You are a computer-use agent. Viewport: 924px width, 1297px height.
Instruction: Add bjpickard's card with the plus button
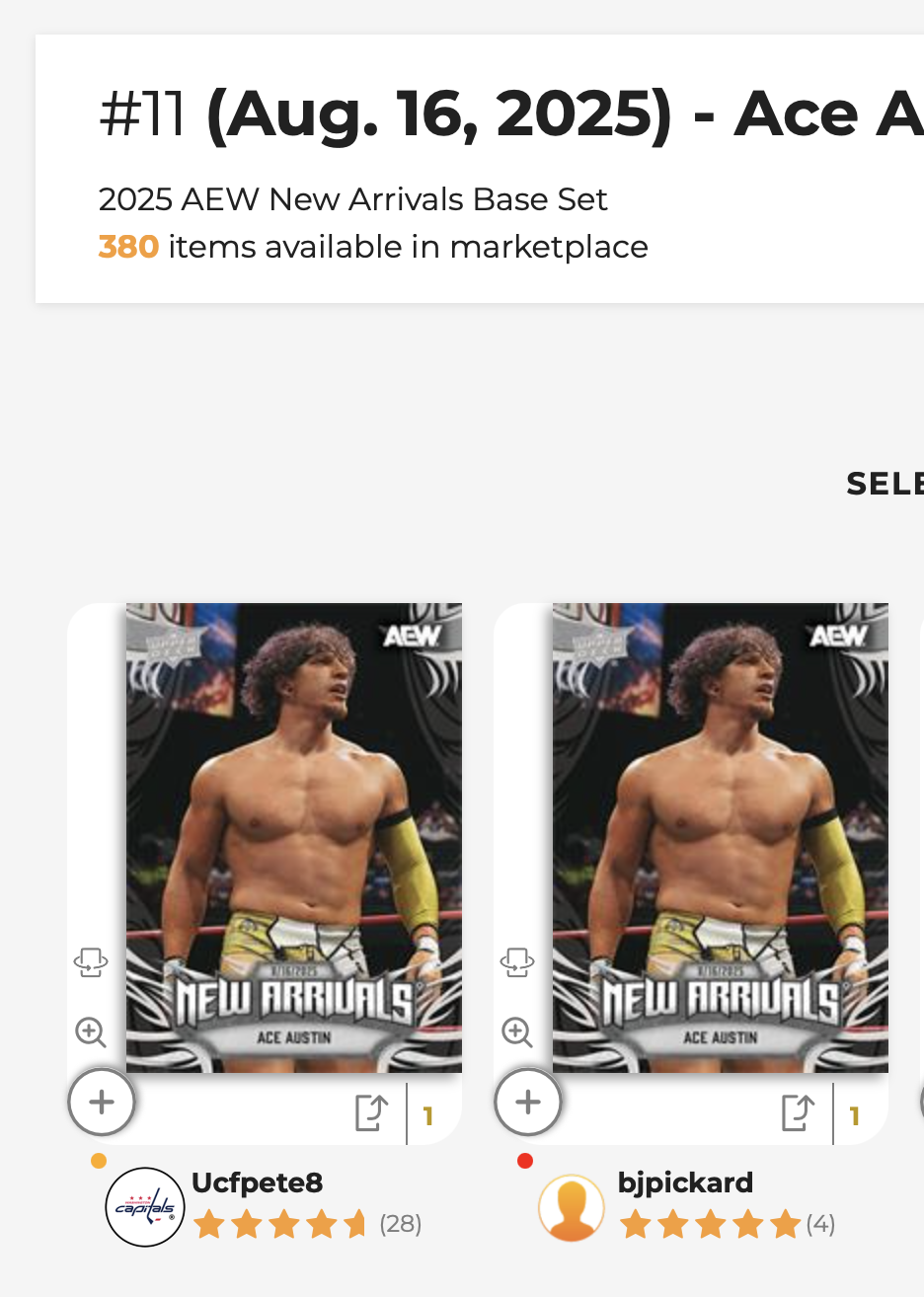point(528,1102)
